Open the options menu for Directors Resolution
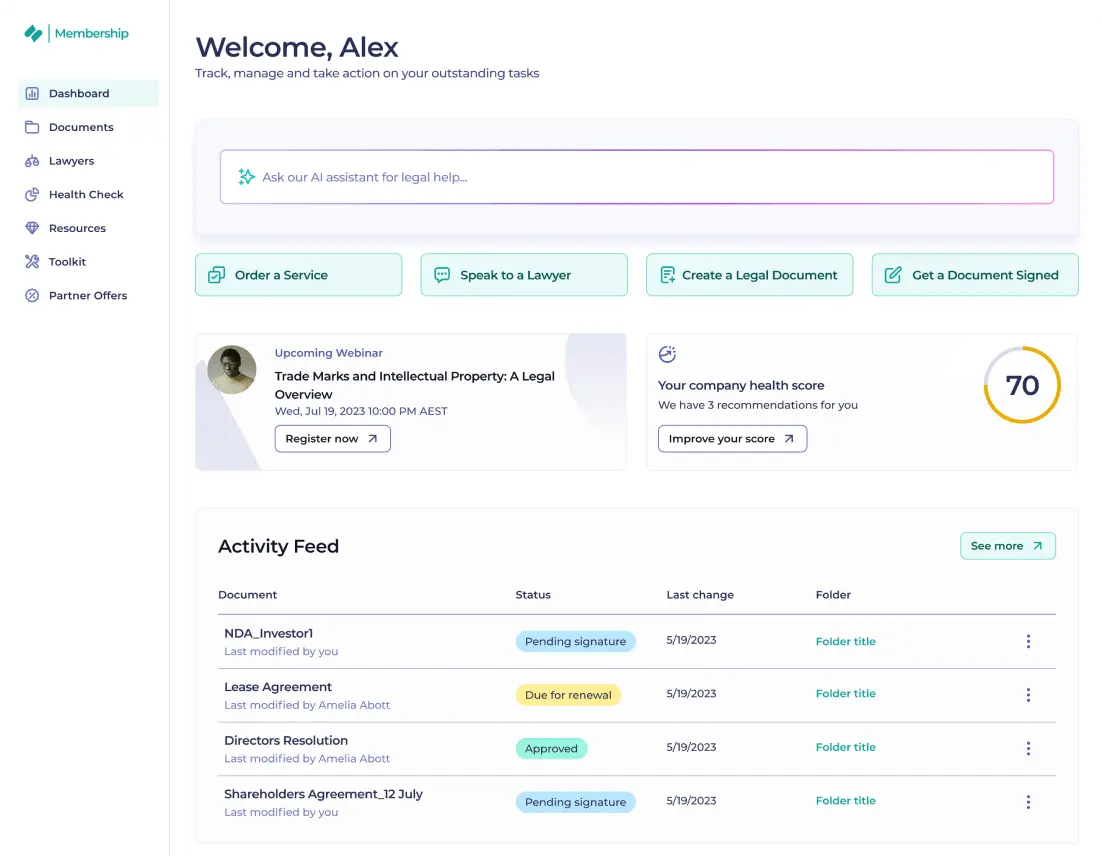1102x856 pixels. point(1028,747)
